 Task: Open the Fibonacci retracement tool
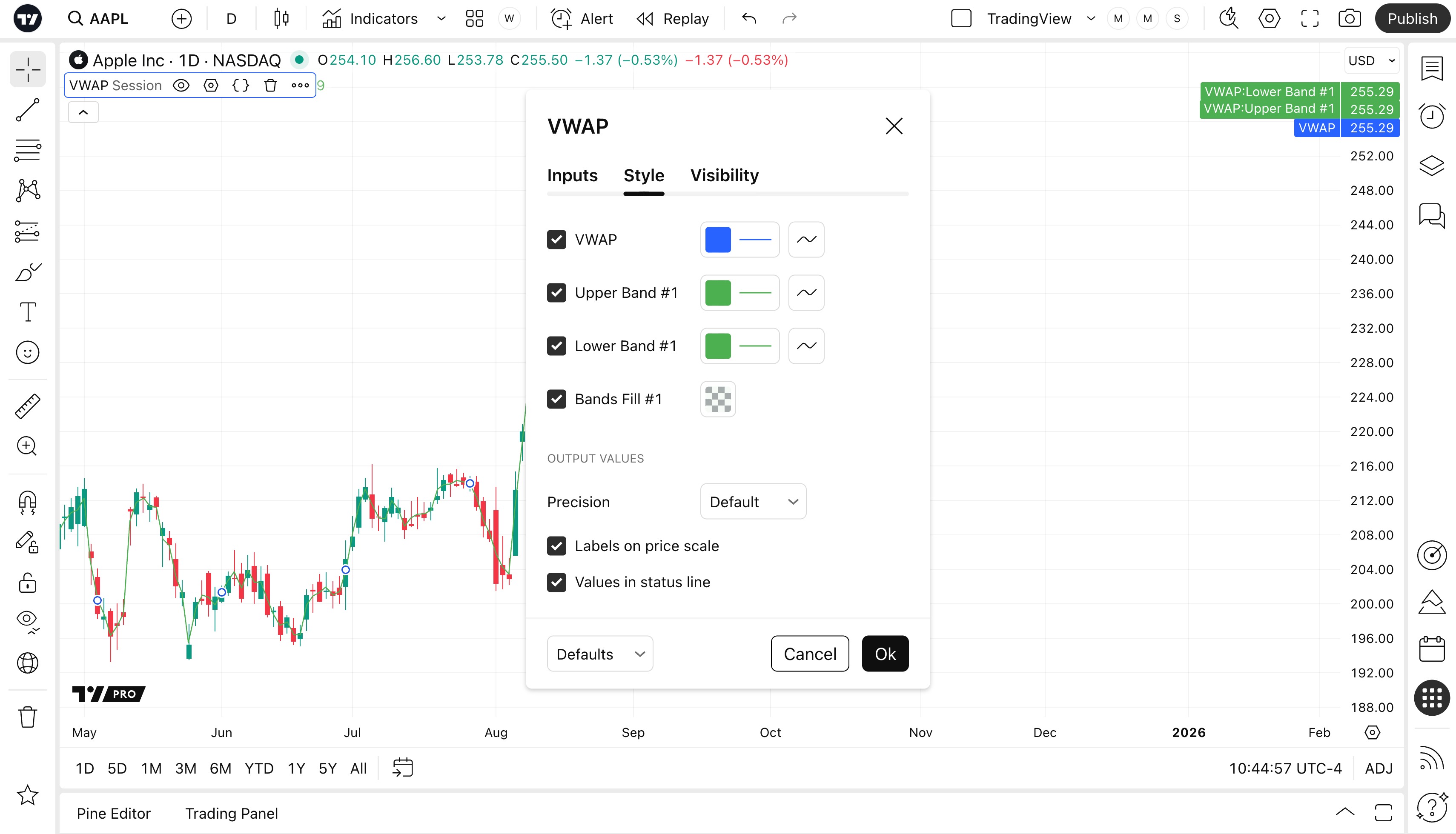tap(28, 151)
